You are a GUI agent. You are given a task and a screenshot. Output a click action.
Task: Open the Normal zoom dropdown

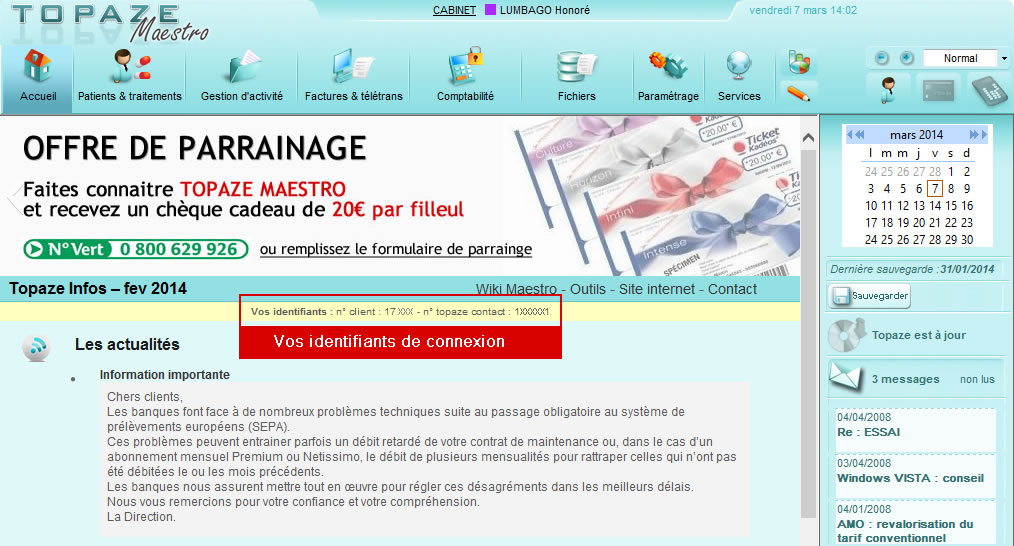(1004, 58)
